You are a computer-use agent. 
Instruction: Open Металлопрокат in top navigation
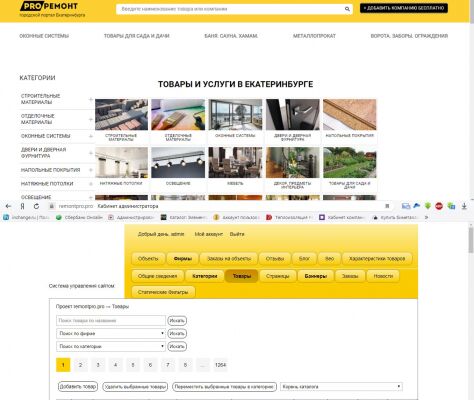tap(314, 36)
